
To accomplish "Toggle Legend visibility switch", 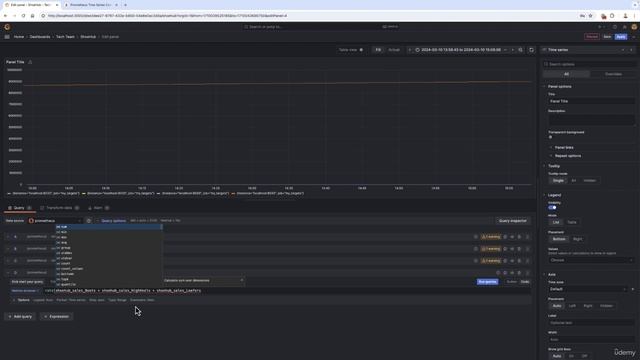I will 552,207.
